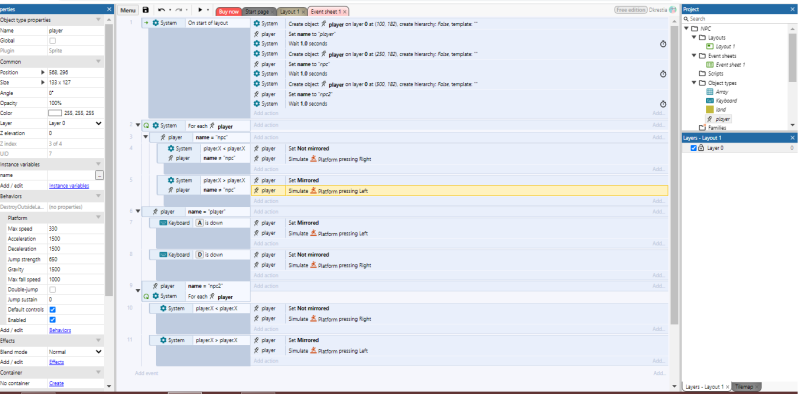
Task: Open the Blend mode dropdown
Action: coord(76,352)
